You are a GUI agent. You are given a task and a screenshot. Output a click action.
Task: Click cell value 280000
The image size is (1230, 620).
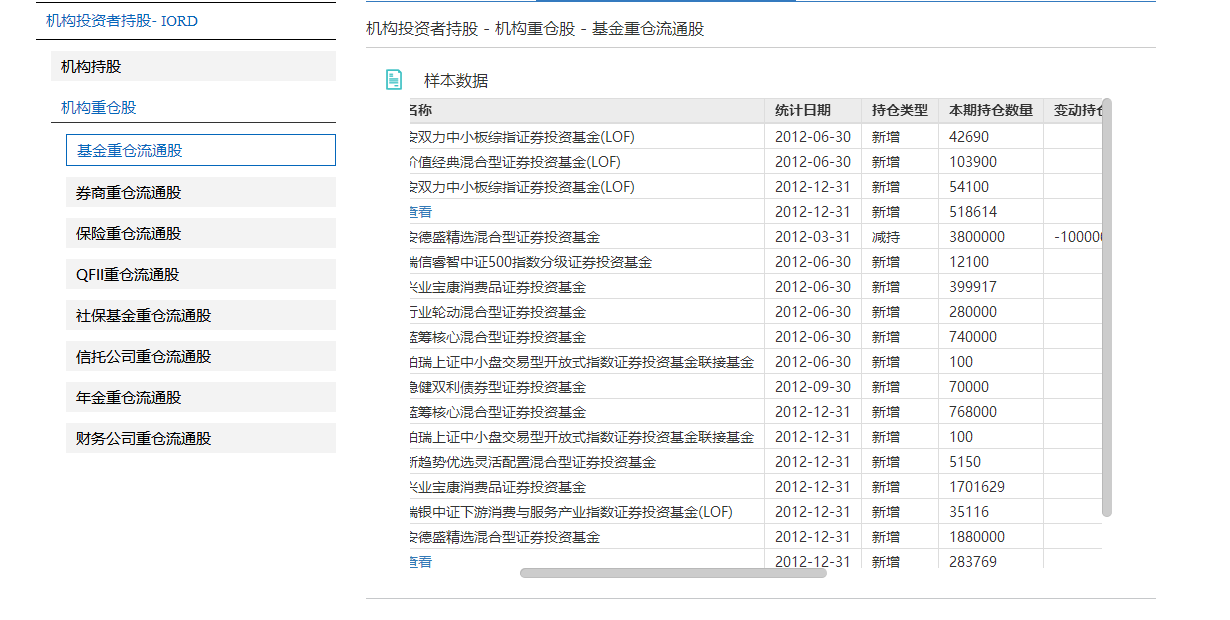point(973,312)
